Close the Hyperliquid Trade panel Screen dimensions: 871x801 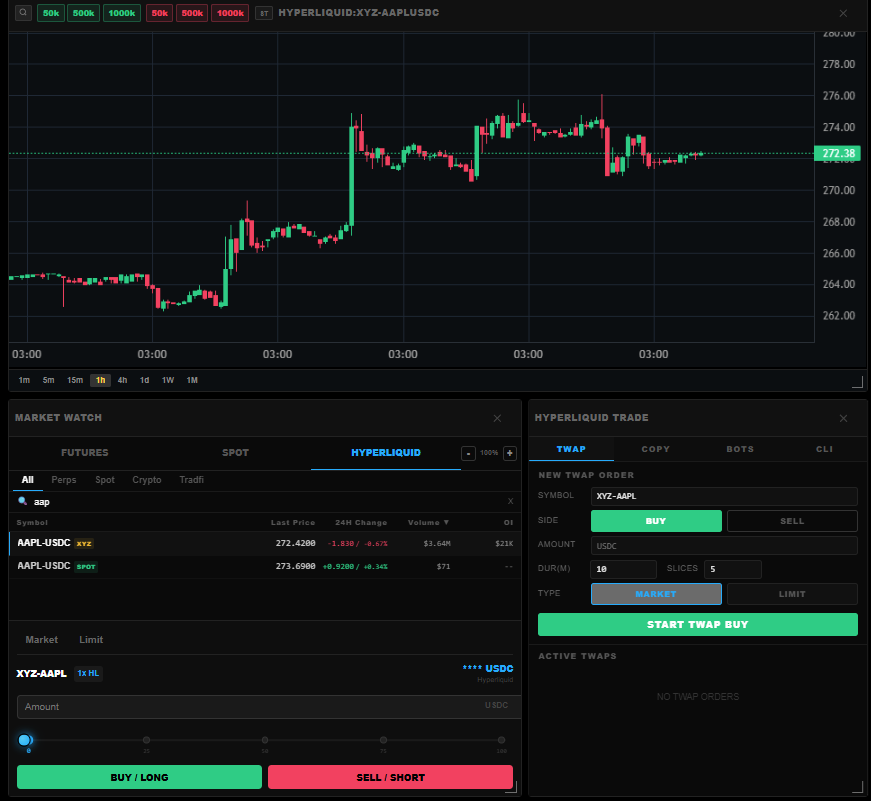pos(843,418)
